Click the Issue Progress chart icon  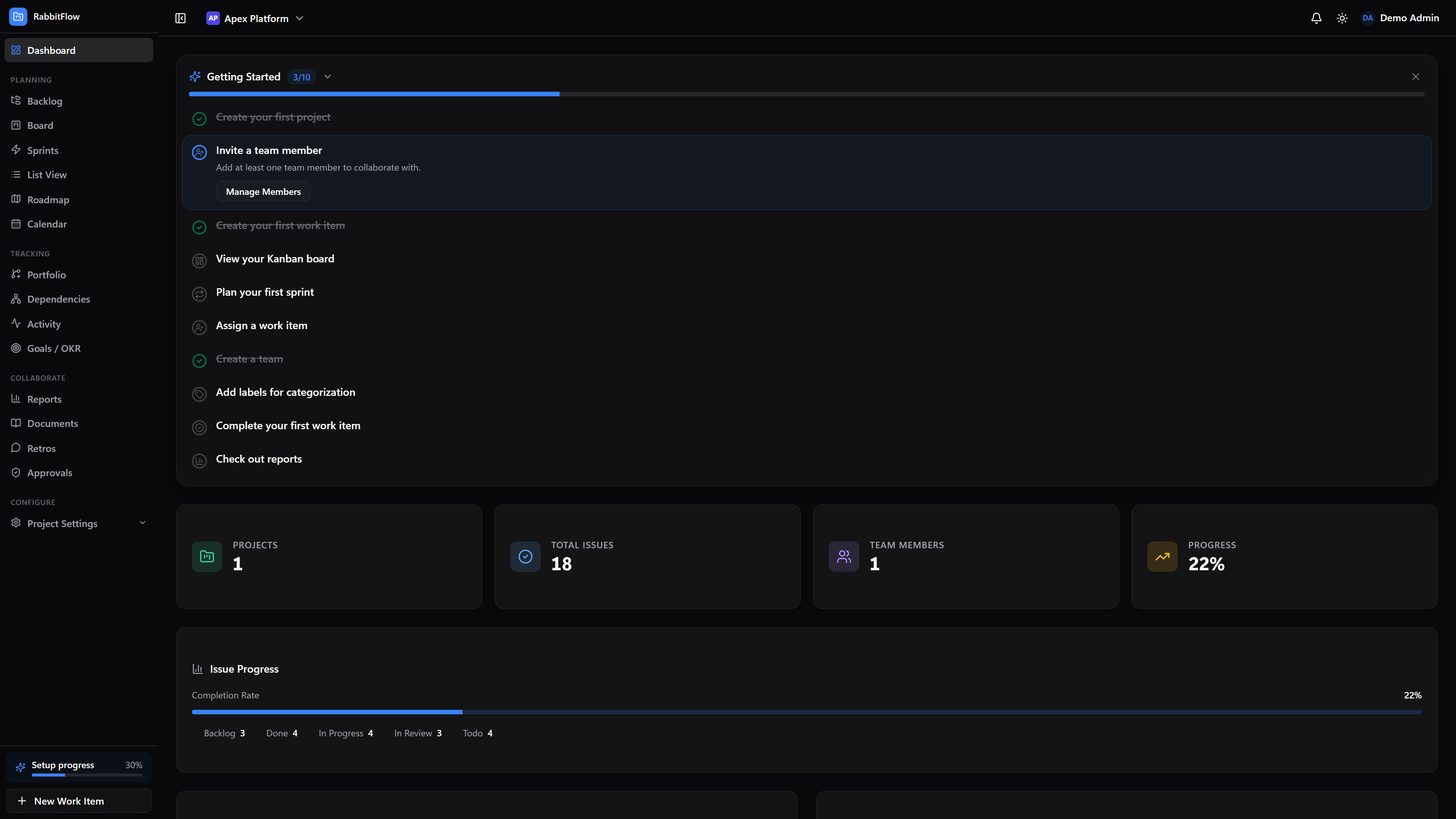pos(198,669)
